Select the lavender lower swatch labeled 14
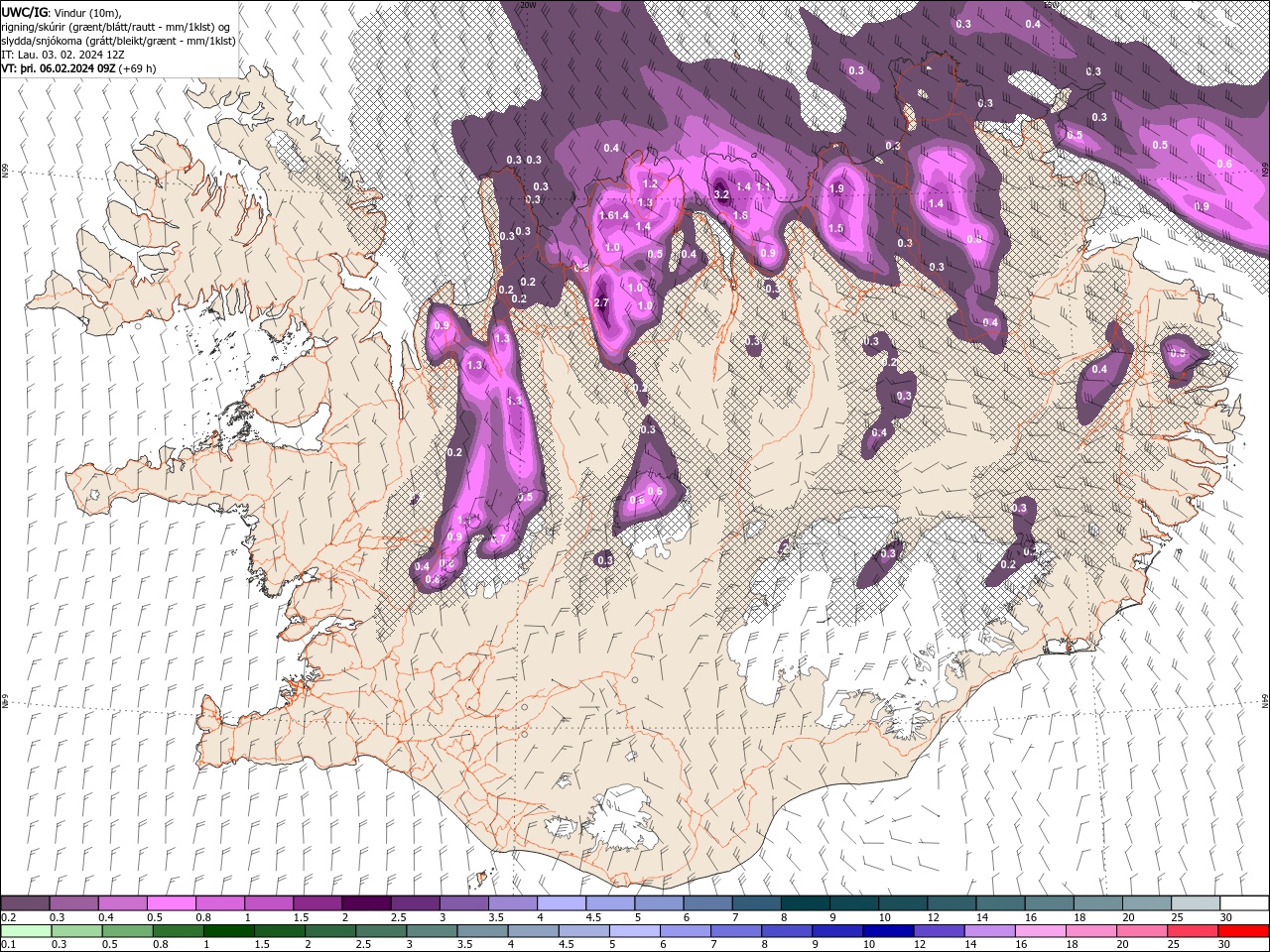Screen dimensions: 1270x952 click(988, 931)
